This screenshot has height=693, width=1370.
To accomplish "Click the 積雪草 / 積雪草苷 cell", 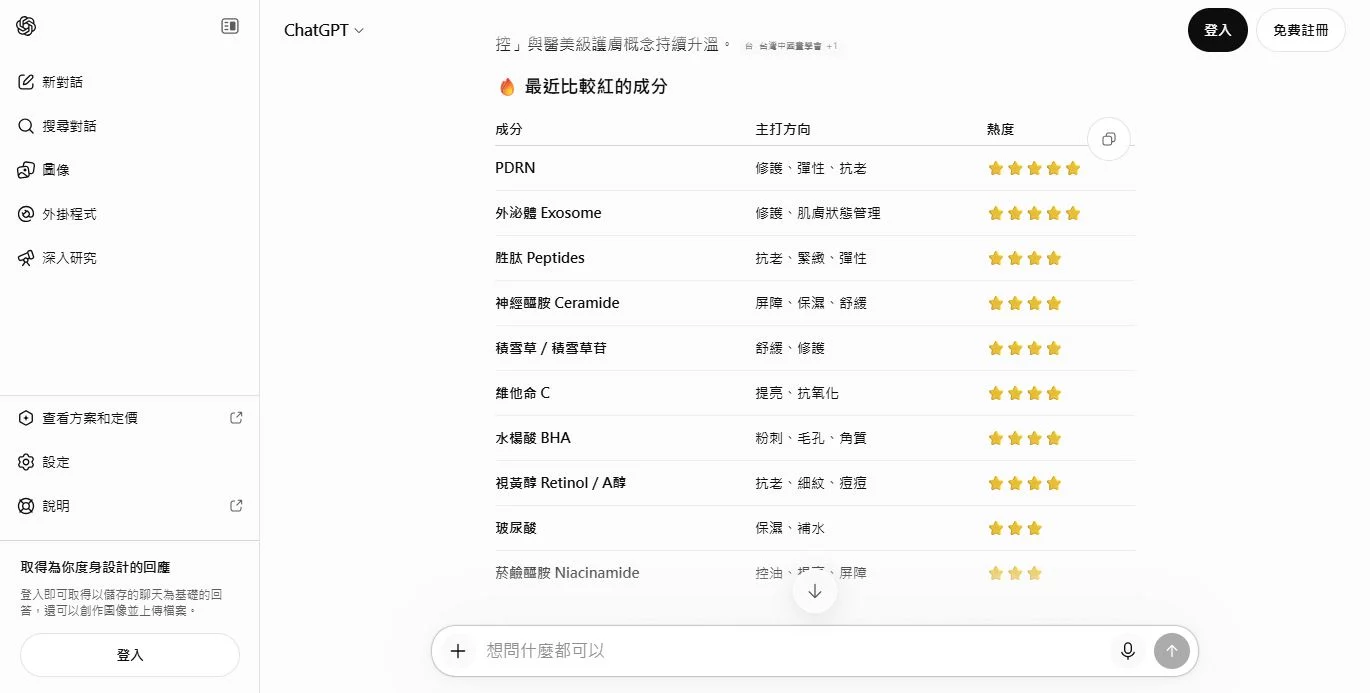I will point(551,348).
